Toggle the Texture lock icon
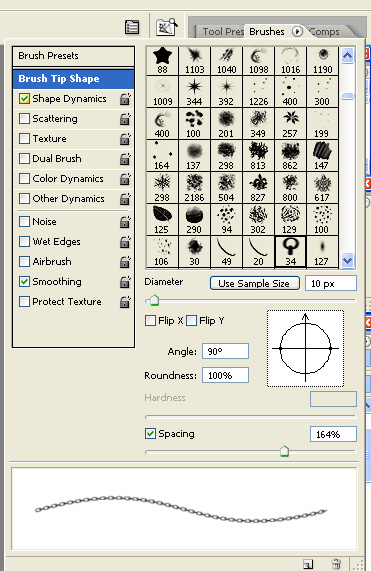 pyautogui.click(x=125, y=139)
